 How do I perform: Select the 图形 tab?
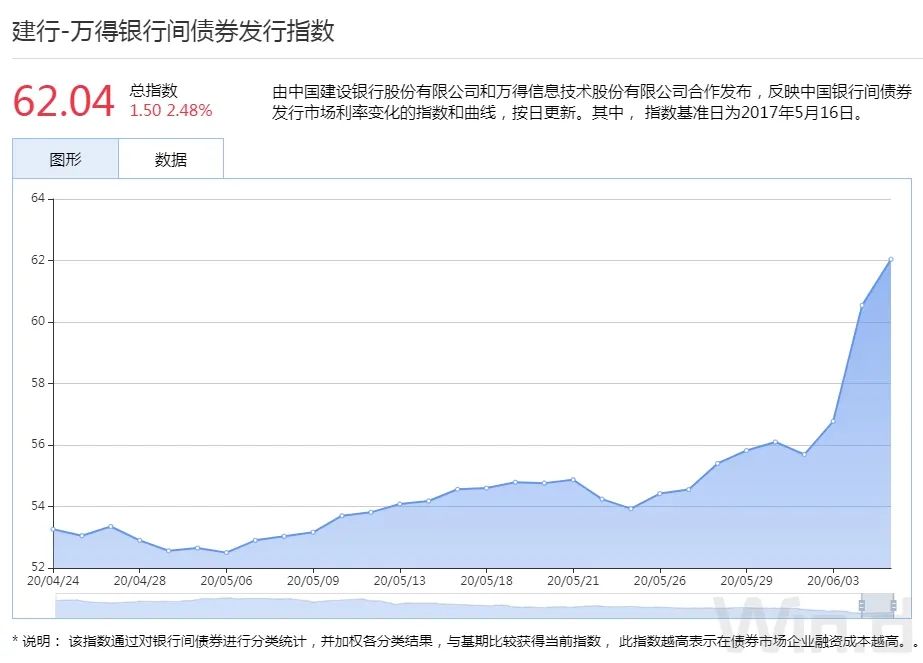(65, 158)
